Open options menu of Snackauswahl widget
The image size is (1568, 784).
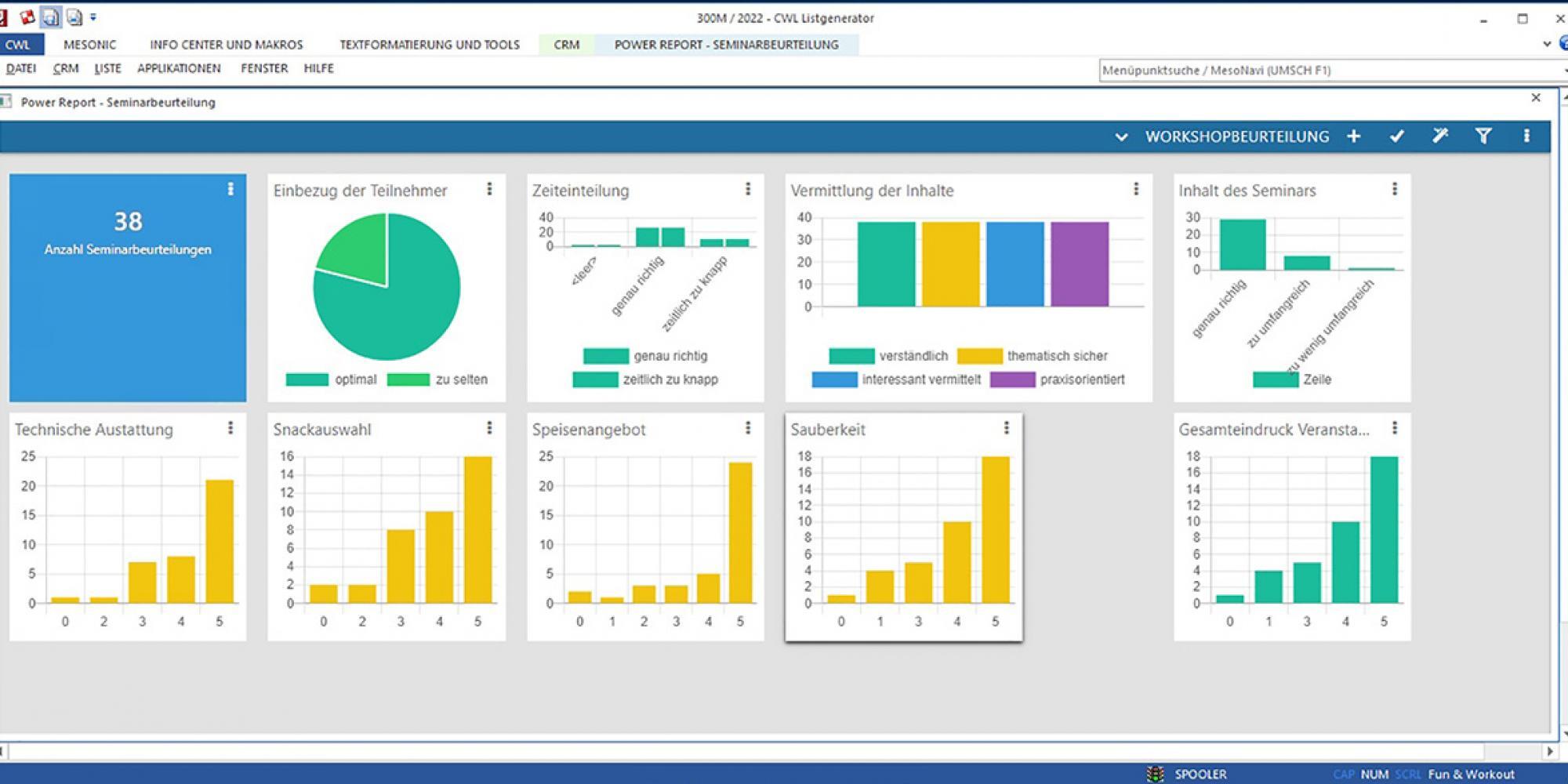click(x=489, y=428)
